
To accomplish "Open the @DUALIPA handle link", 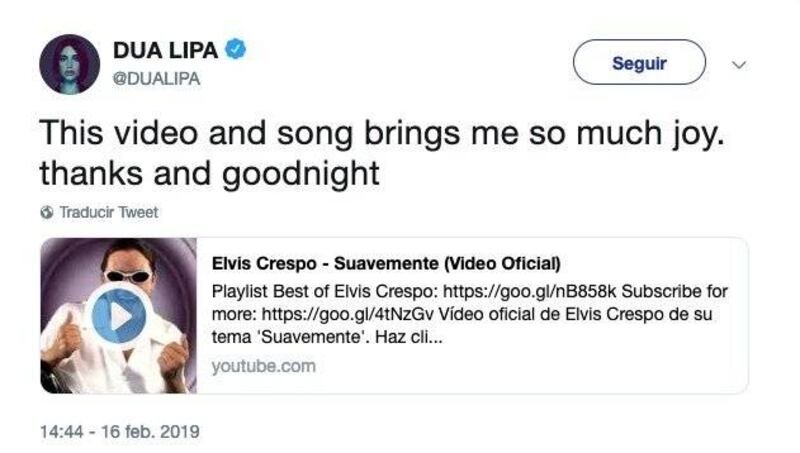I will tap(156, 79).
